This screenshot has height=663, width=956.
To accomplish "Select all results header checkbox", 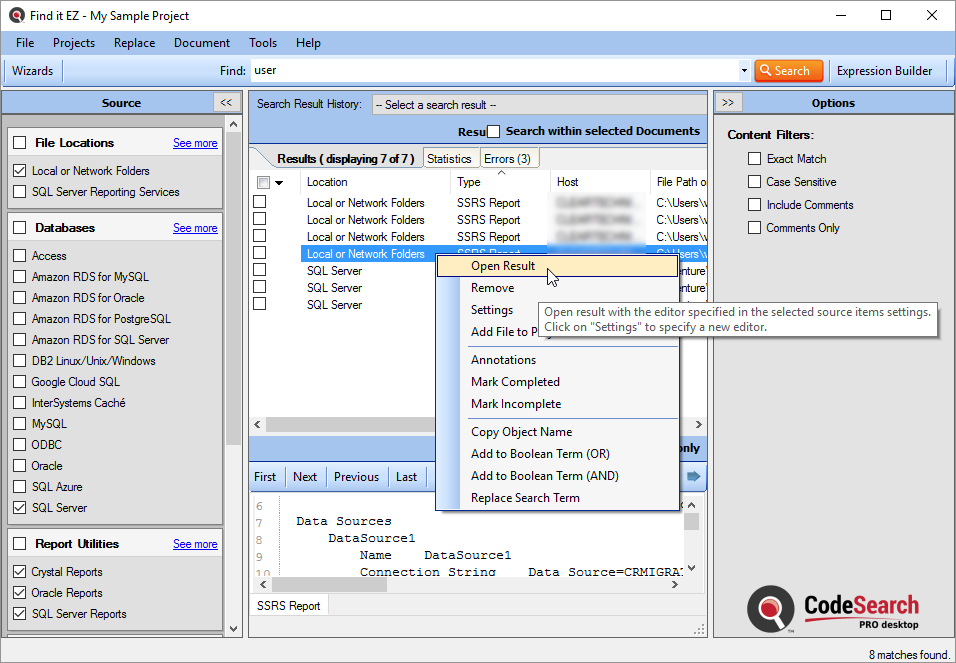I will [263, 182].
